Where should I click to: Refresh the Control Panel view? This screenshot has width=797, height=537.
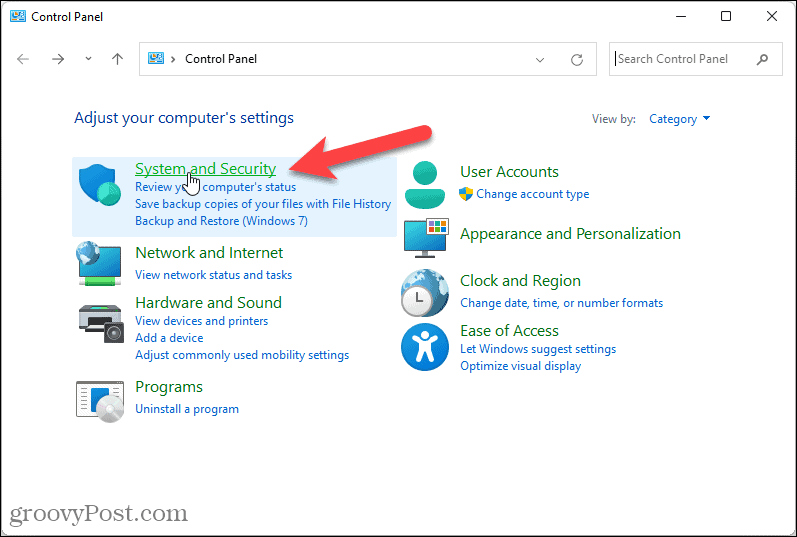(576, 59)
